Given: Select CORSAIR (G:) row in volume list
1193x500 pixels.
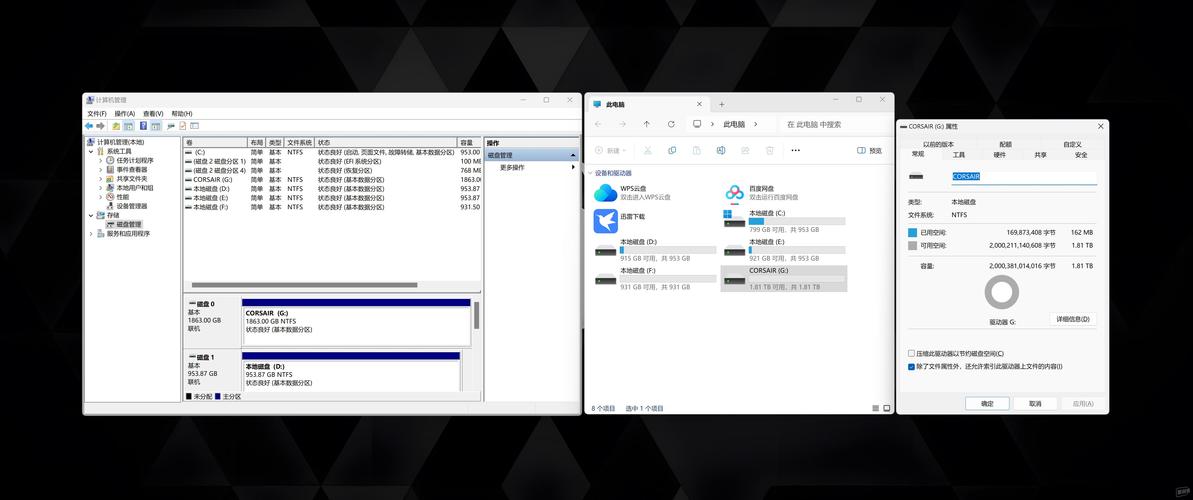Looking at the screenshot, I should click(332, 180).
